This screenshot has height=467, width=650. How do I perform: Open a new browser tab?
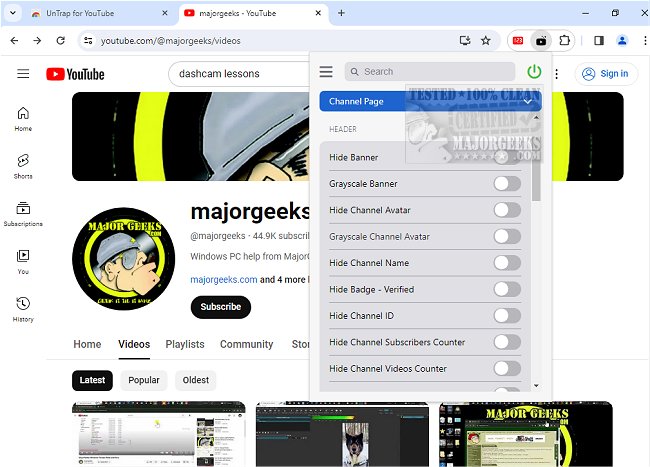[x=341, y=13]
